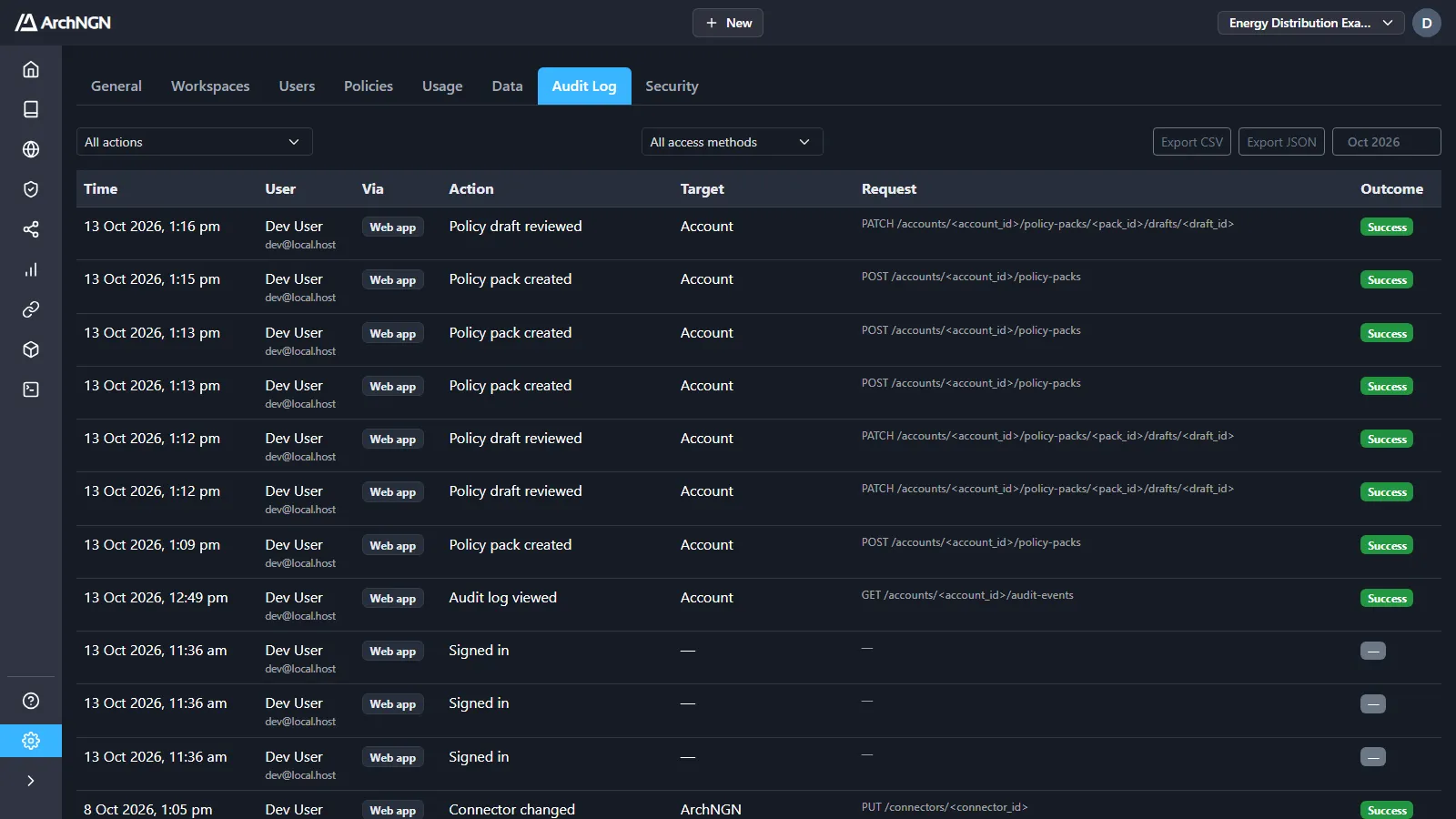Expand the sidebar with chevron arrow

(31, 781)
